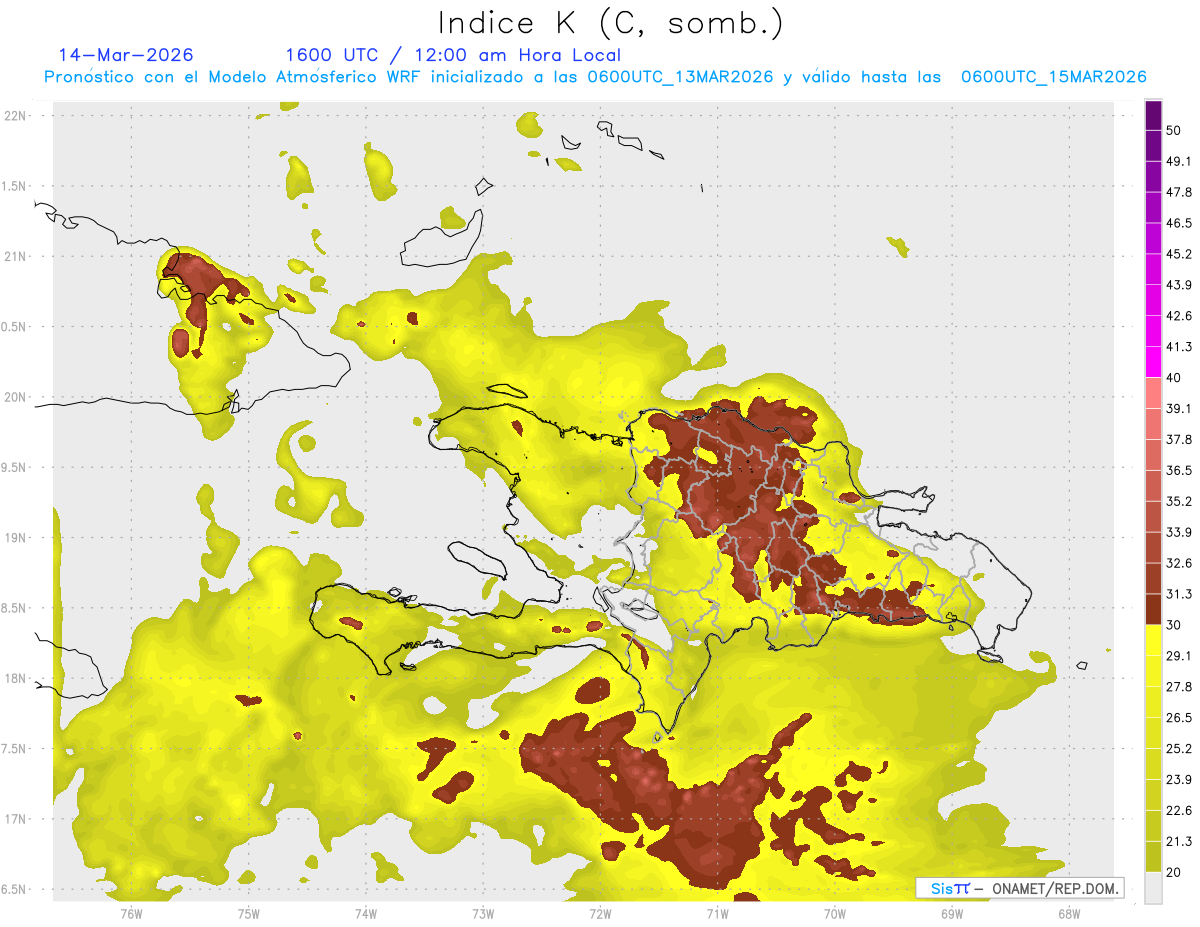Screen dimensions: 1200x927
Task: Click the 0600UTC_15MAR2026 valid-until text
Action: [1053, 77]
